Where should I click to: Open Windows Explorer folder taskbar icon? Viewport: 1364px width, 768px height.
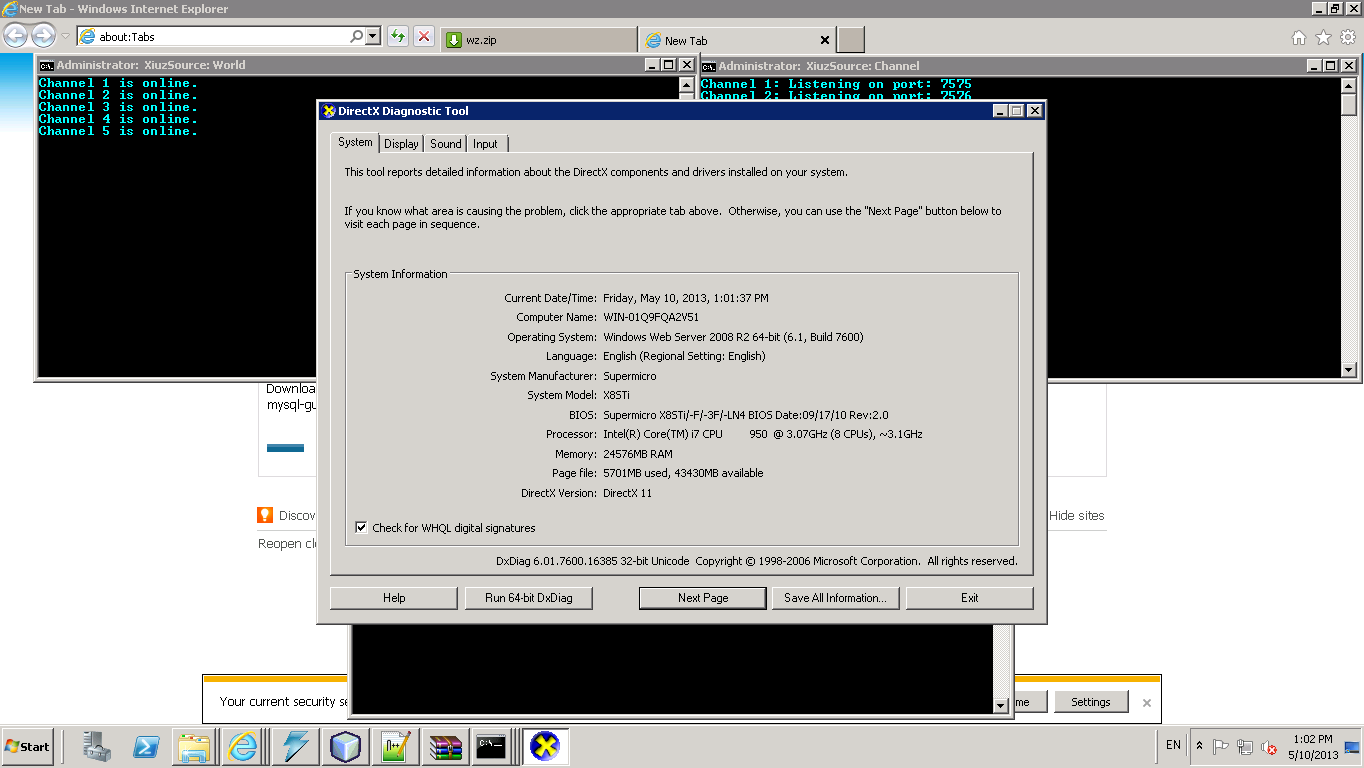pyautogui.click(x=195, y=746)
